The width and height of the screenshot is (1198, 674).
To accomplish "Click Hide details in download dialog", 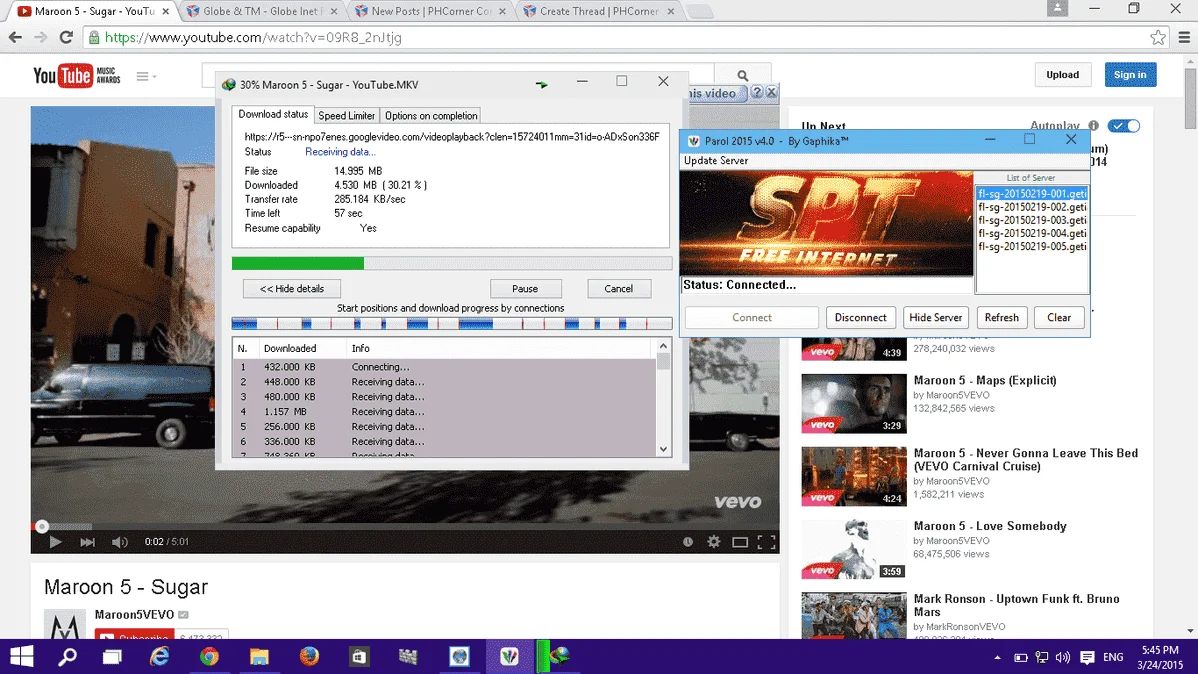I will tap(292, 289).
